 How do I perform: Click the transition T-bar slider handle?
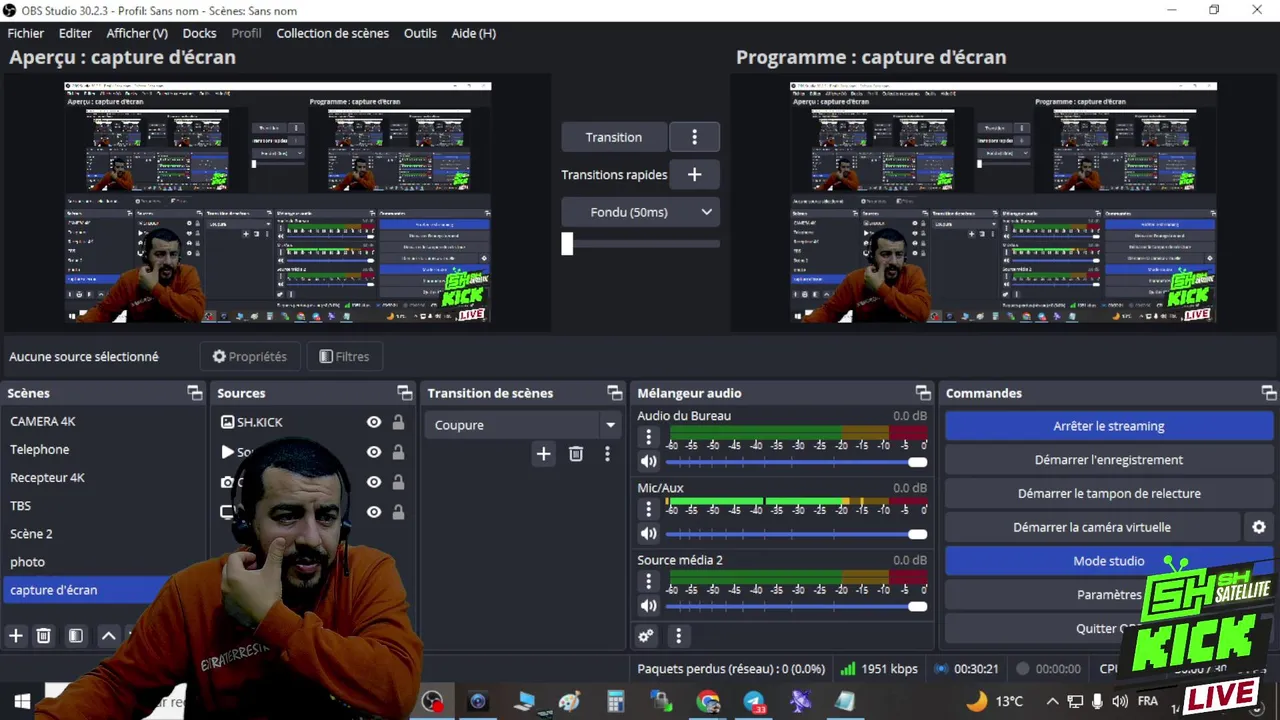pyautogui.click(x=567, y=243)
